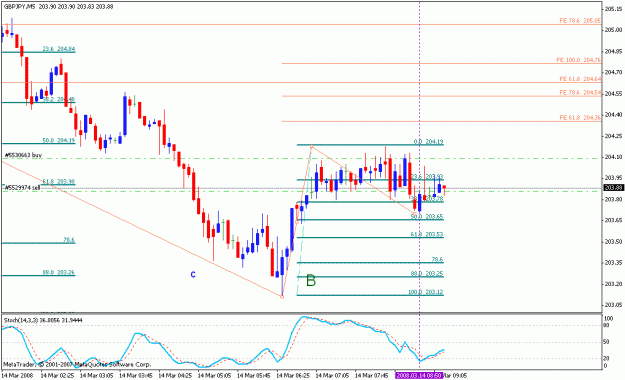The height and width of the screenshot is (380, 625).
Task: Select the green B text label
Action: click(x=311, y=281)
